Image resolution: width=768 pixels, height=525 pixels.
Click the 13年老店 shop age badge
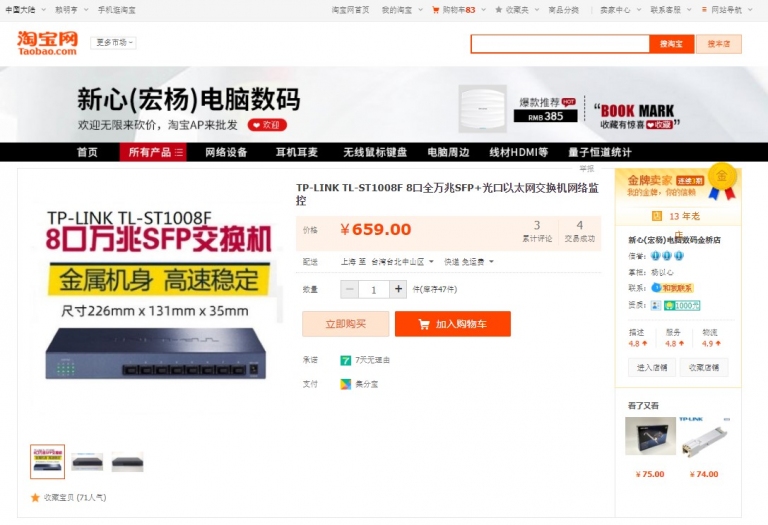coord(677,216)
